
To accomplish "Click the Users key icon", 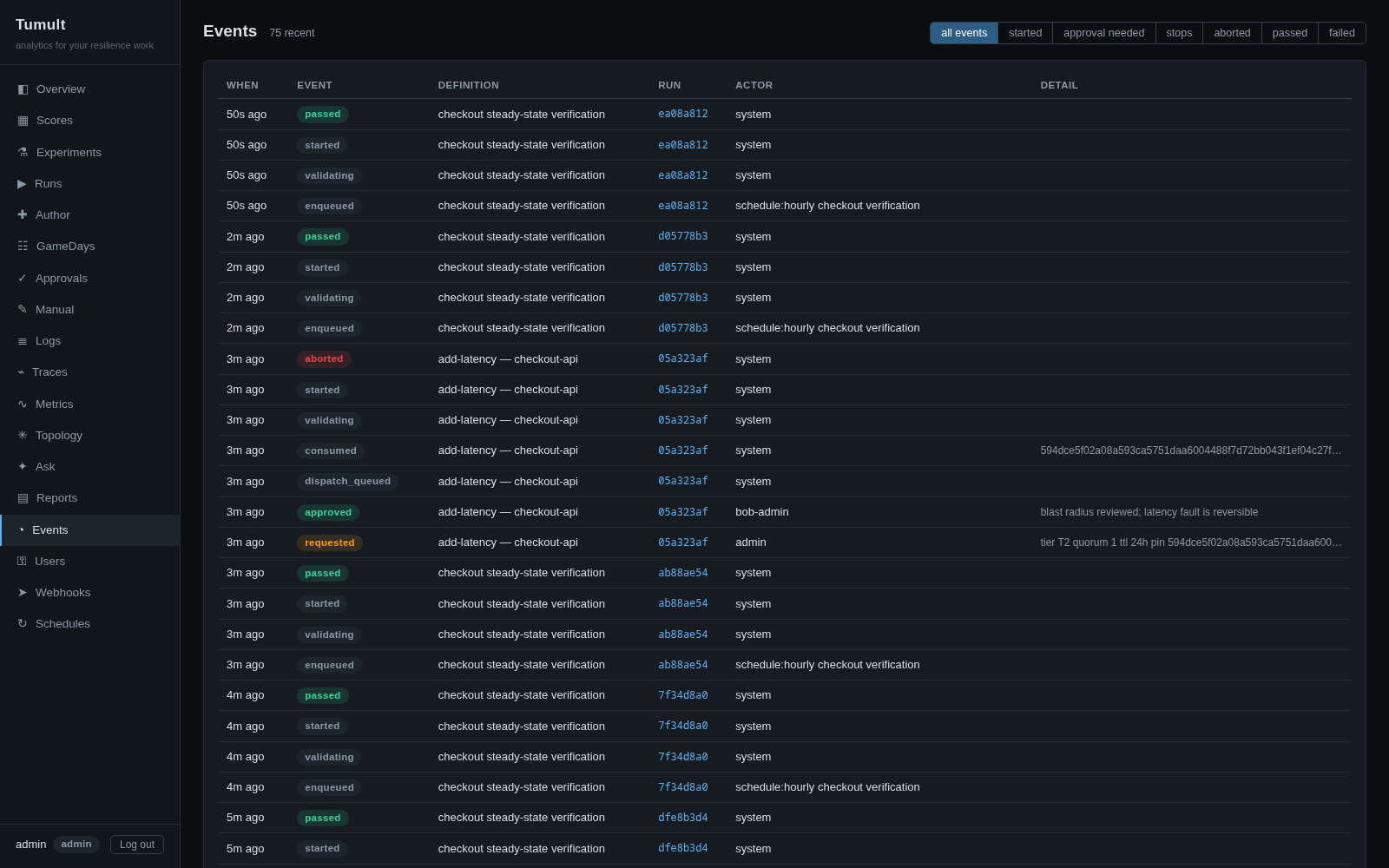I will [x=22, y=561].
